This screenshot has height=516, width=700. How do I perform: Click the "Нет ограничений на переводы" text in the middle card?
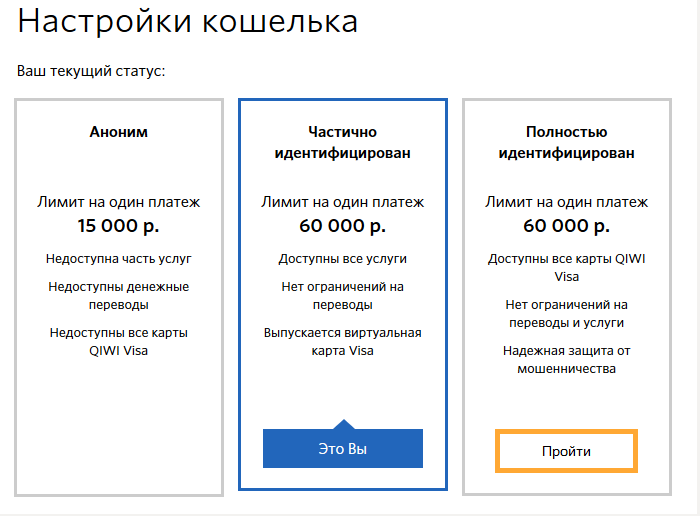343,295
